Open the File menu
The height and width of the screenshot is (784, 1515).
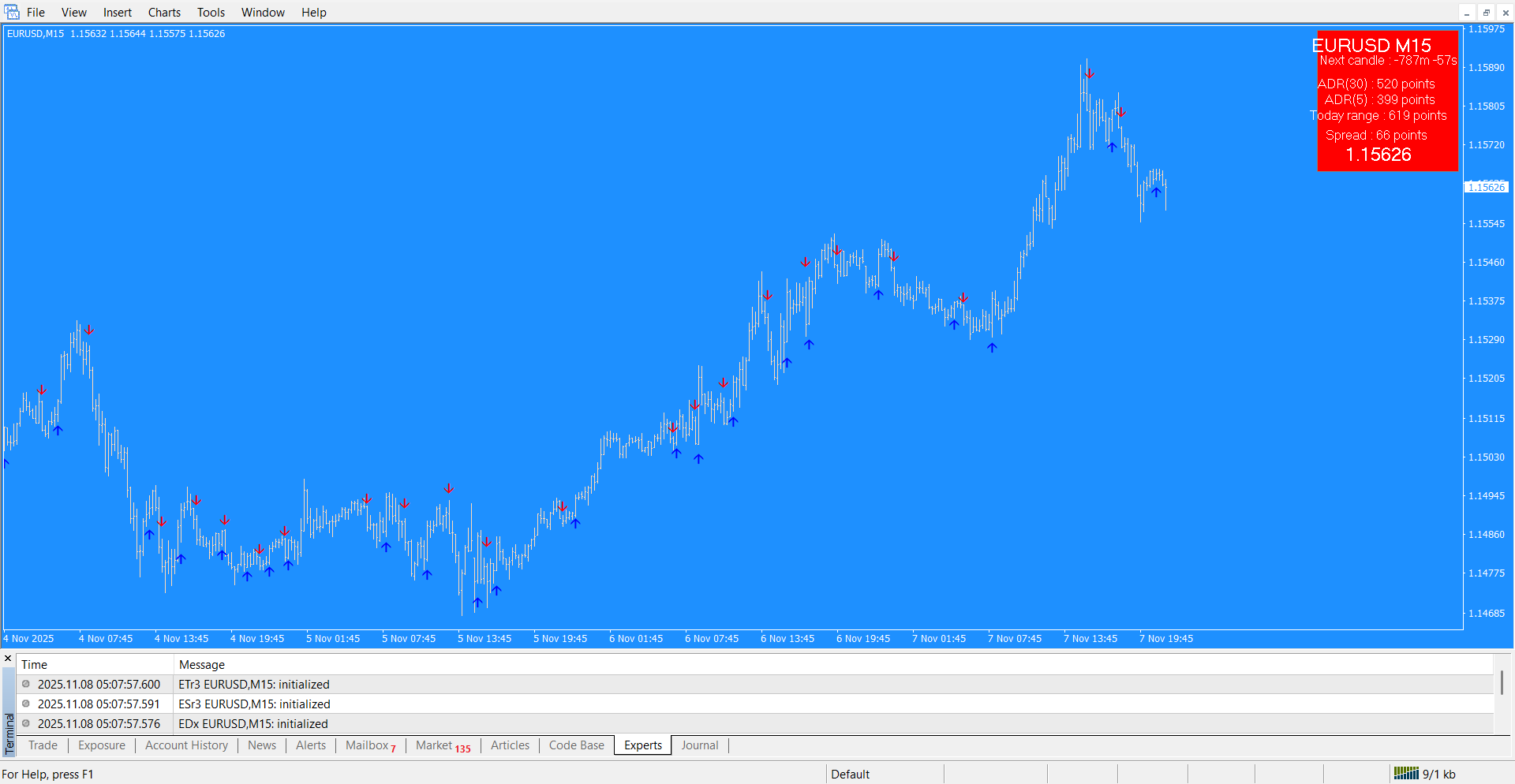pyautogui.click(x=36, y=12)
